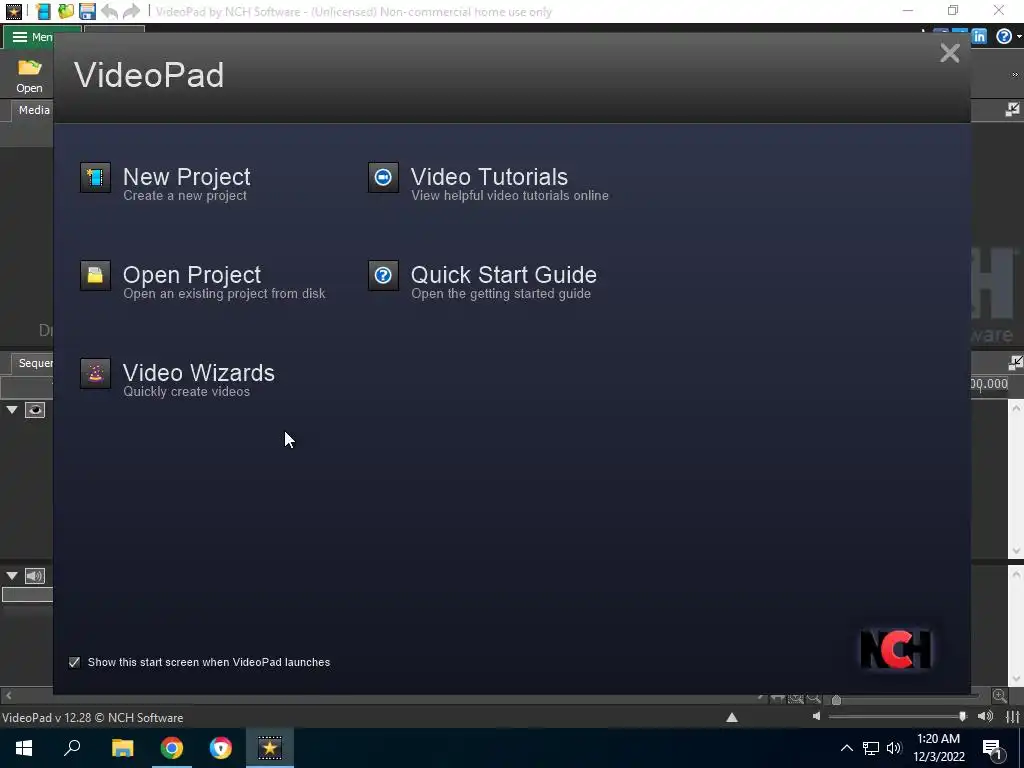Uncheck Show this start screen checkbox
Viewport: 1024px width, 768px height.
[x=74, y=662]
